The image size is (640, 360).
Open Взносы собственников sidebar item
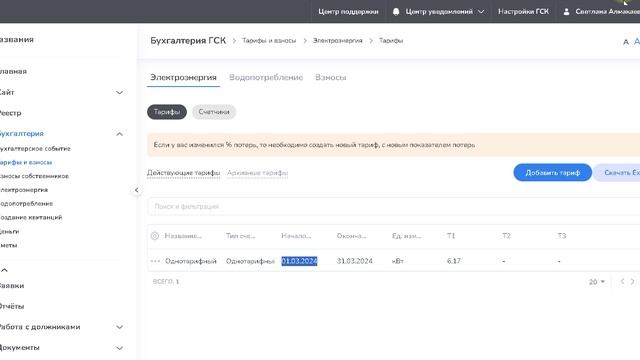pyautogui.click(x=34, y=176)
